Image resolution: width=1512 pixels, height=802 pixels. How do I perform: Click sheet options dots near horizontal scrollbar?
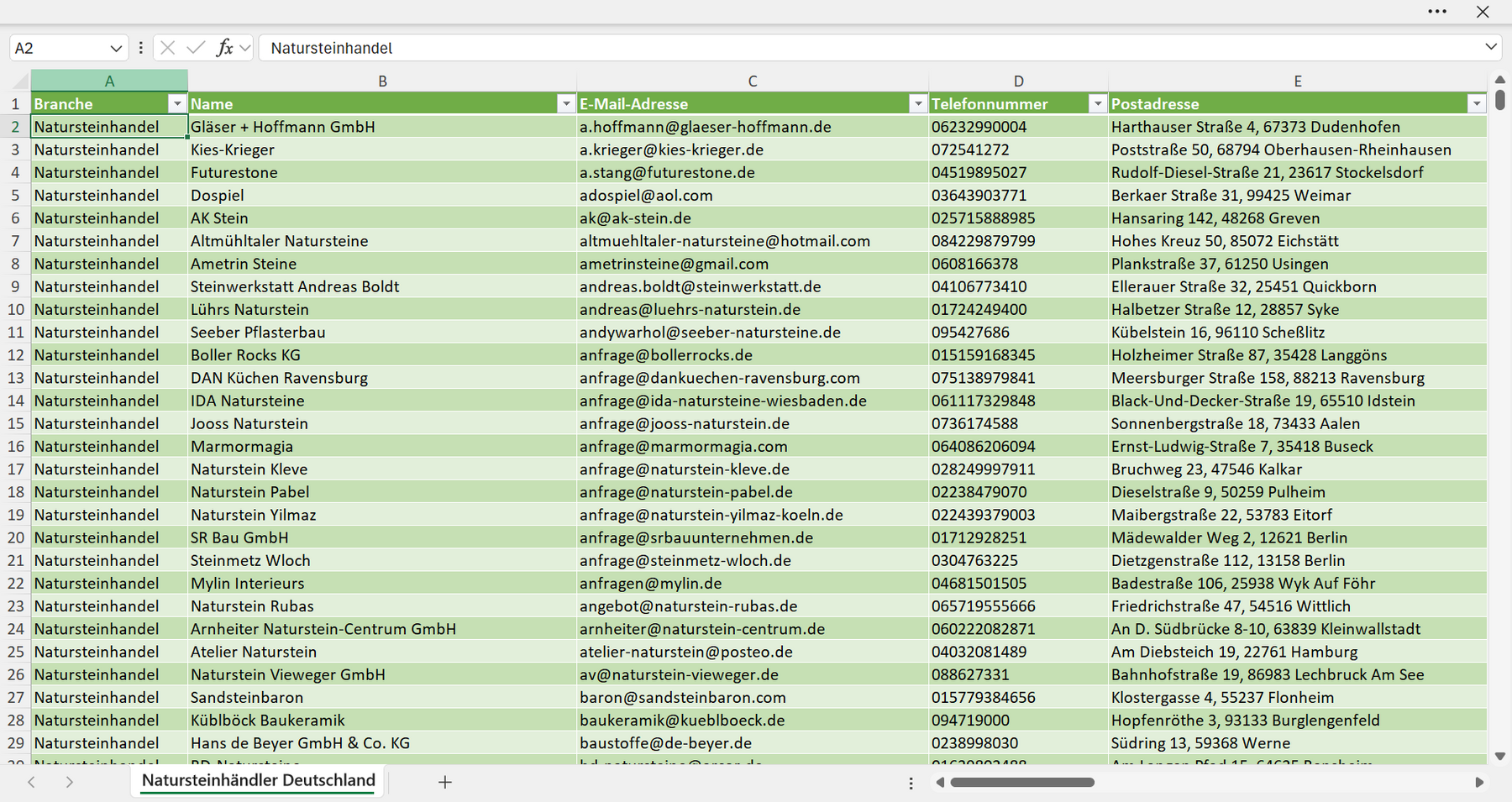tap(911, 783)
